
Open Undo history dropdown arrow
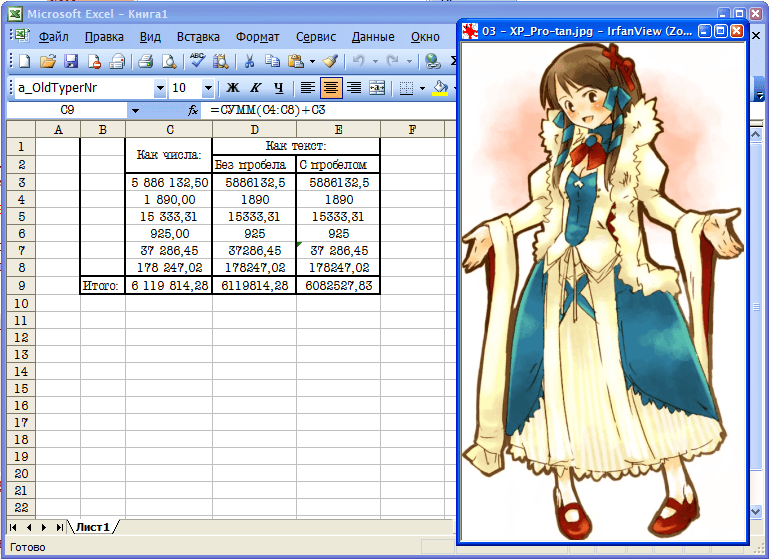tap(375, 62)
